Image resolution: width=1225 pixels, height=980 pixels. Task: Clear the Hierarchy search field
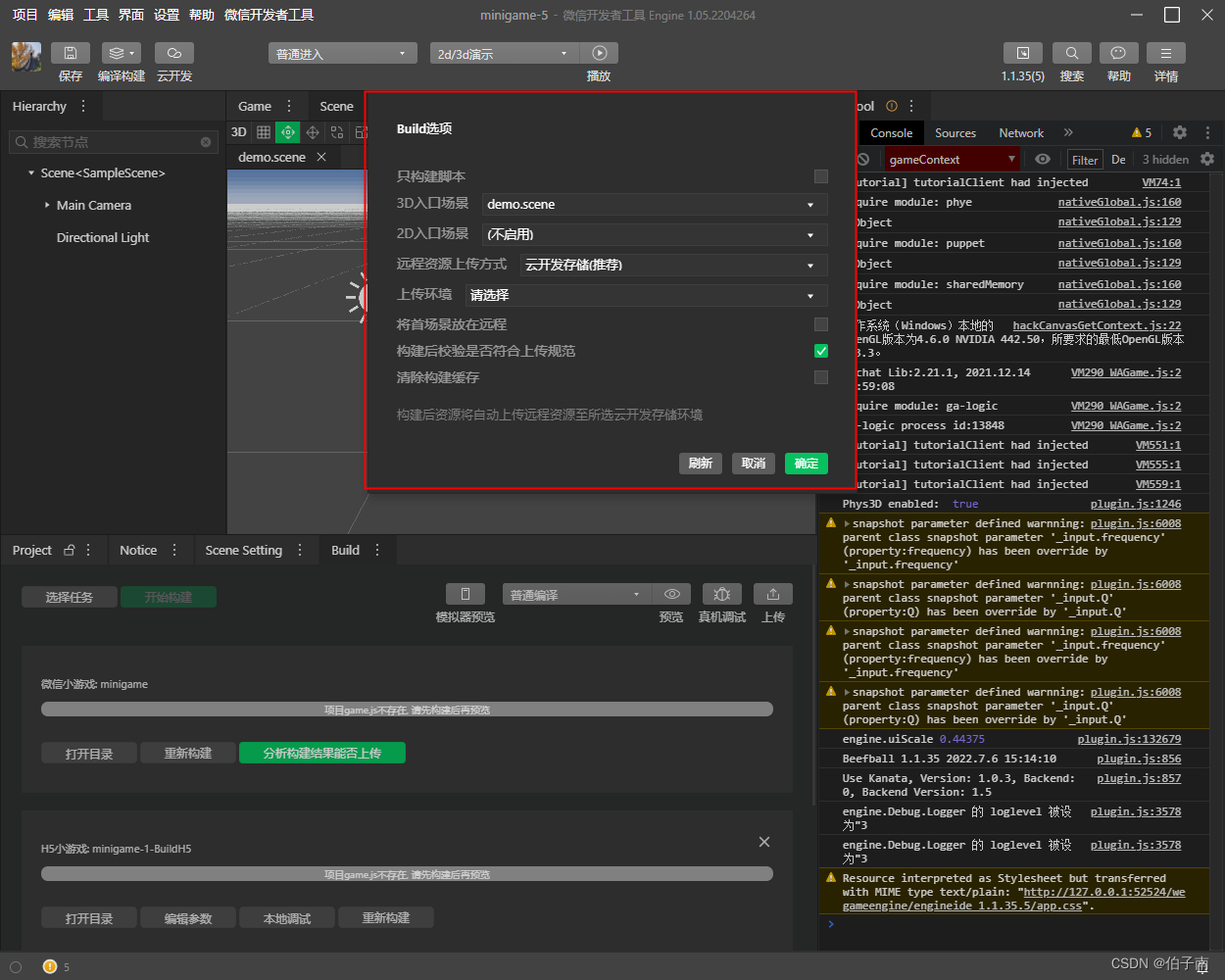click(x=206, y=142)
